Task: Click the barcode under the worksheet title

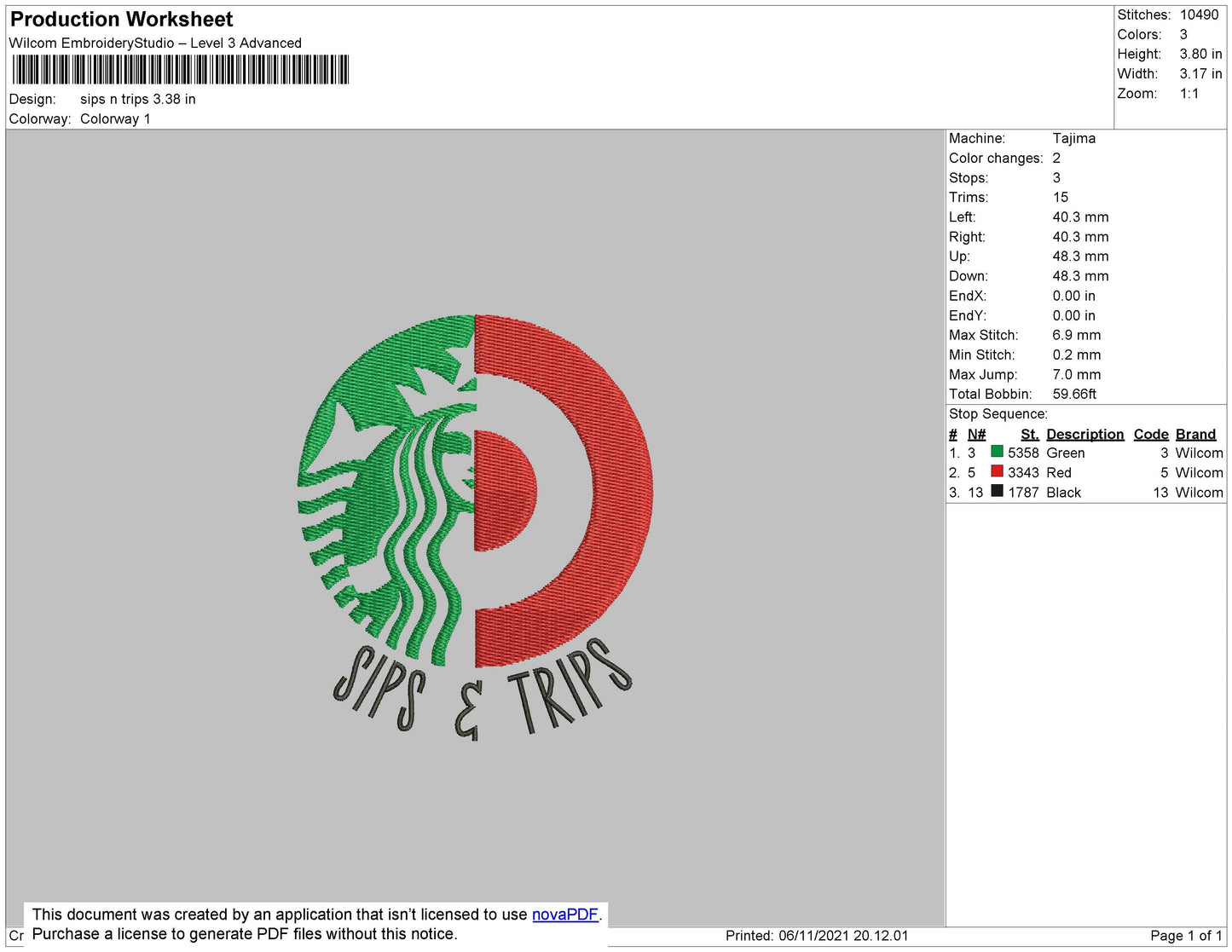Action: pos(181,70)
